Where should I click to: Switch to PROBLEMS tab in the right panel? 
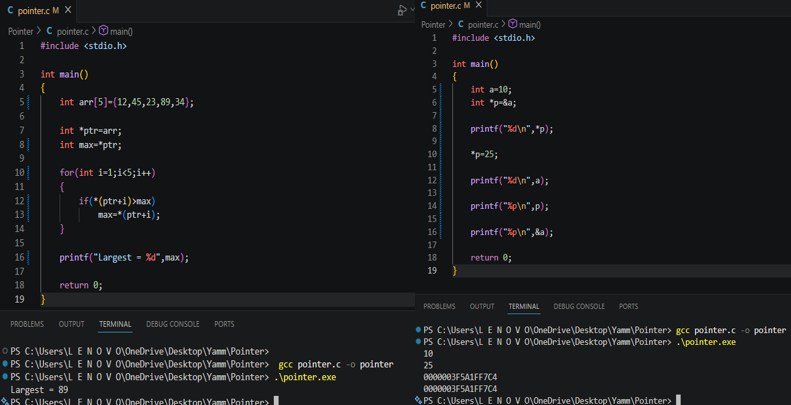click(439, 307)
